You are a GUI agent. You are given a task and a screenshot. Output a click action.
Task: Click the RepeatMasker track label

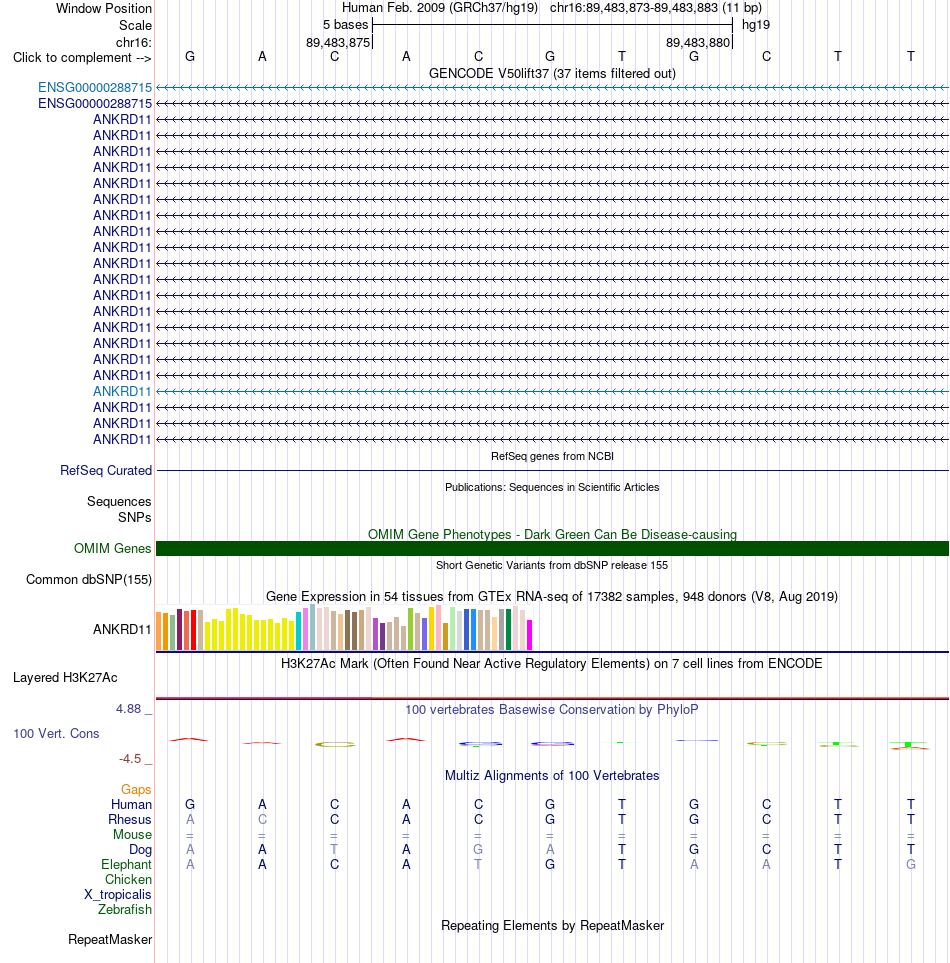pyautogui.click(x=110, y=940)
